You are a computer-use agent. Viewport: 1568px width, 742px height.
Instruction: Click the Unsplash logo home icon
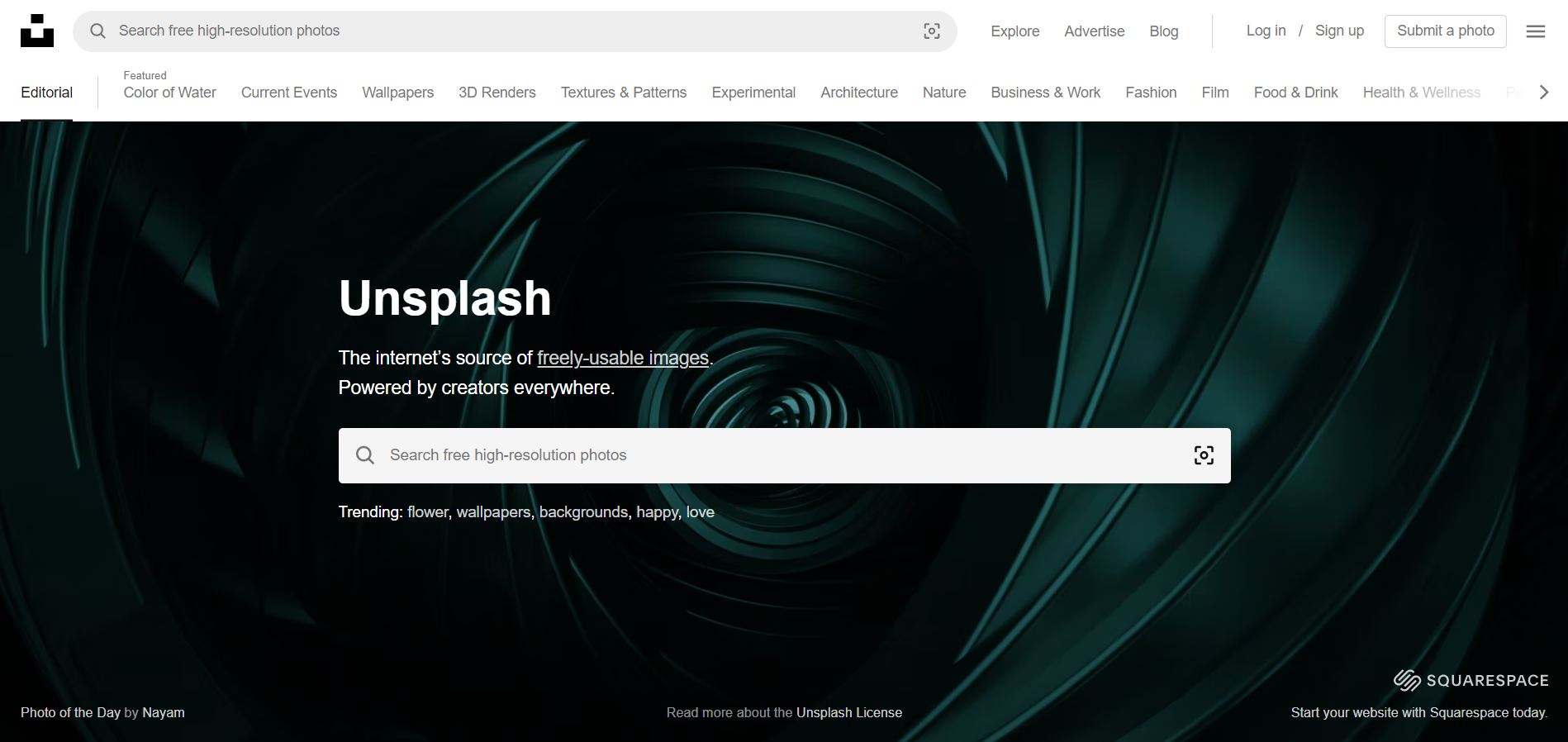point(37,31)
